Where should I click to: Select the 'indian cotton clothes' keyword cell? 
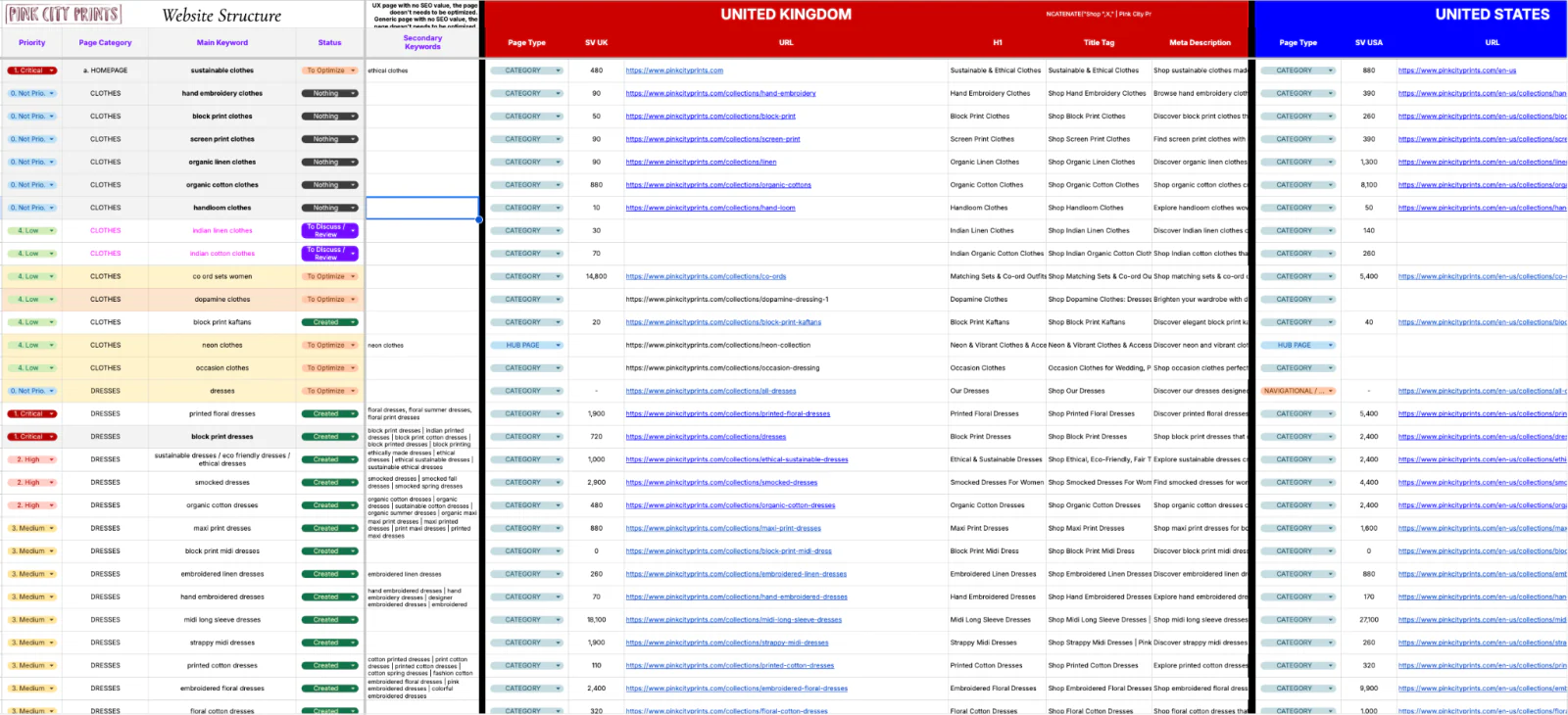pos(222,254)
